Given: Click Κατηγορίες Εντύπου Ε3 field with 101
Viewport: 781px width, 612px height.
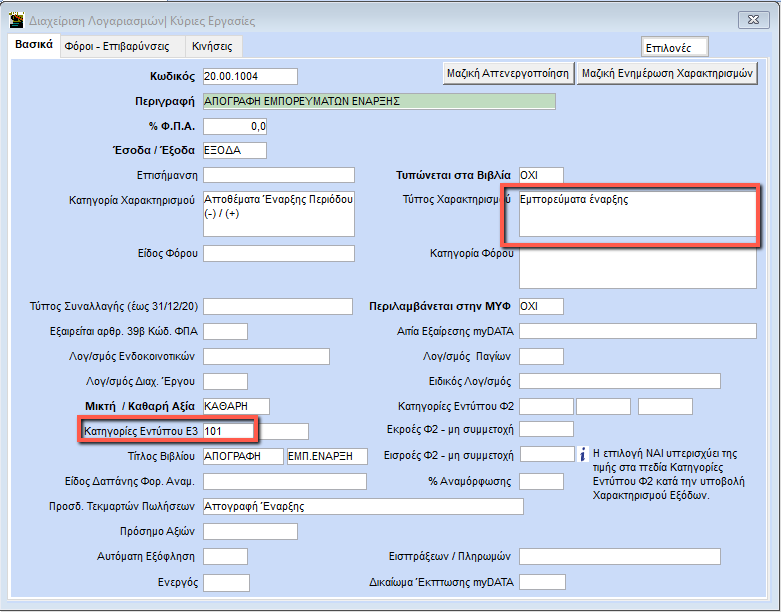Looking at the screenshot, I should point(228,431).
